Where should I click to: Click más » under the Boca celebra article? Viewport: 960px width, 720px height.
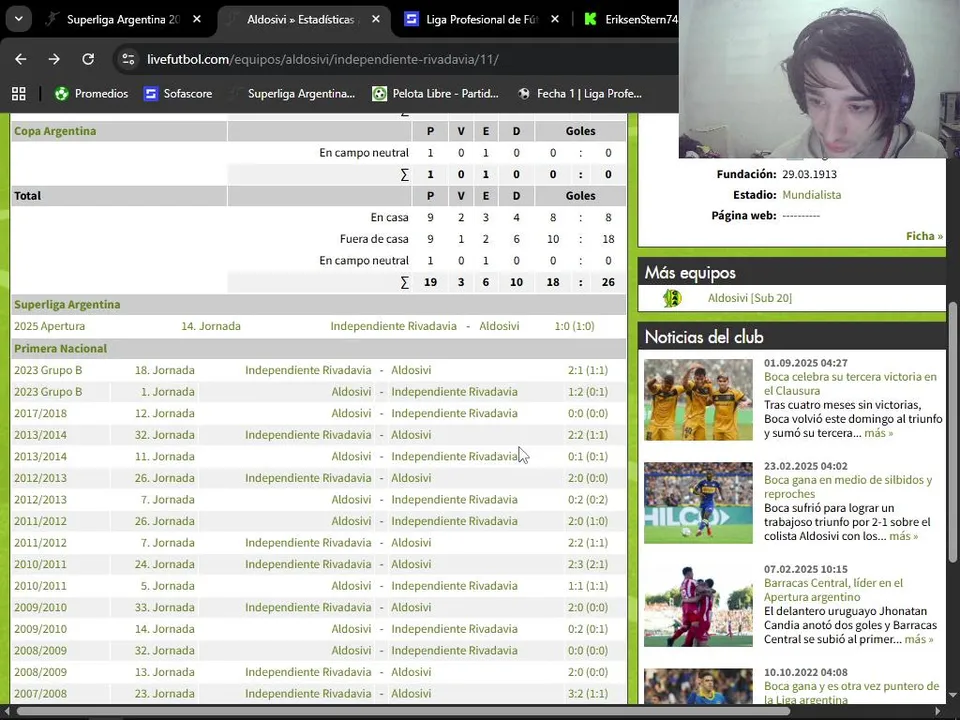click(879, 433)
